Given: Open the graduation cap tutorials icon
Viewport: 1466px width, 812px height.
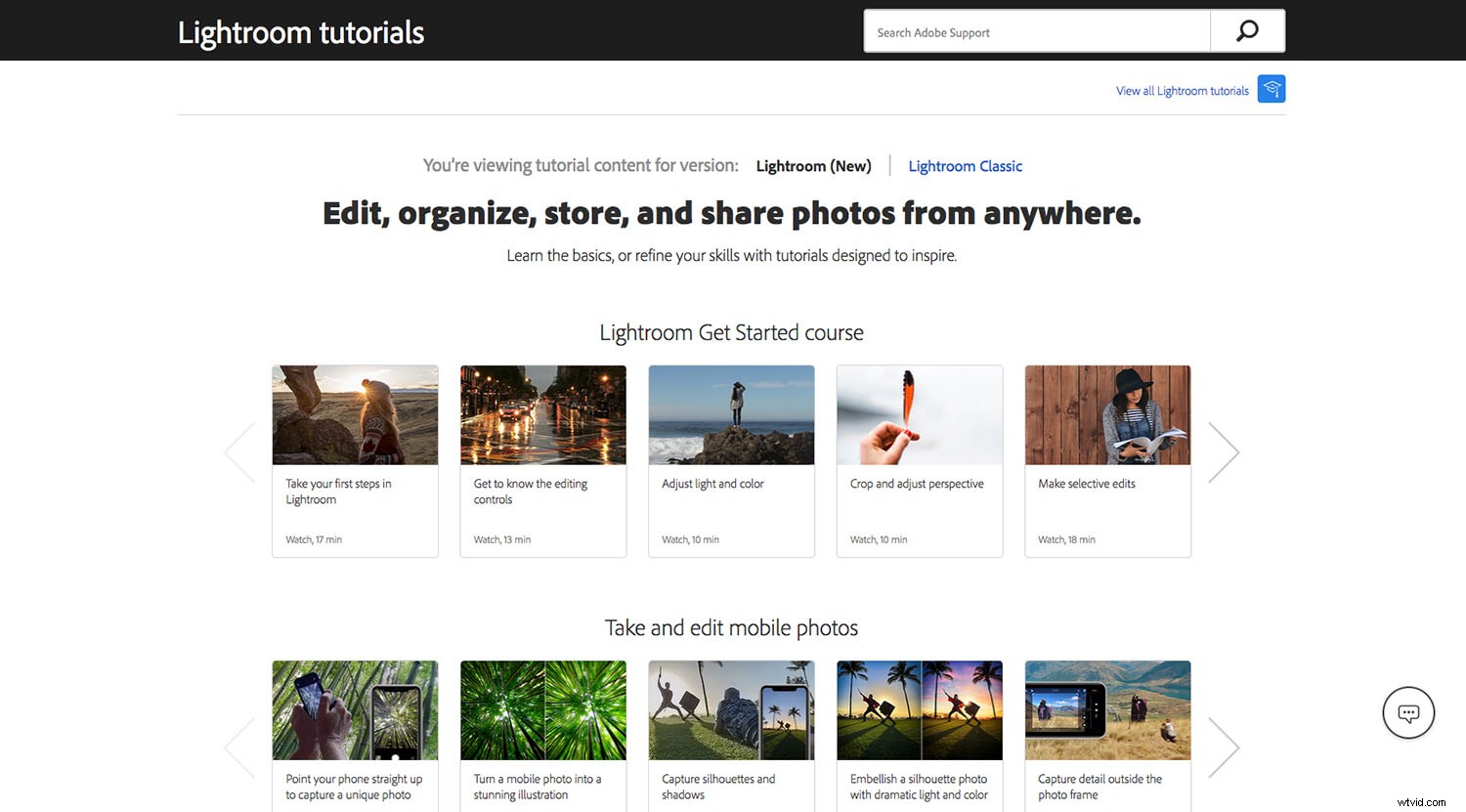Looking at the screenshot, I should [1271, 89].
